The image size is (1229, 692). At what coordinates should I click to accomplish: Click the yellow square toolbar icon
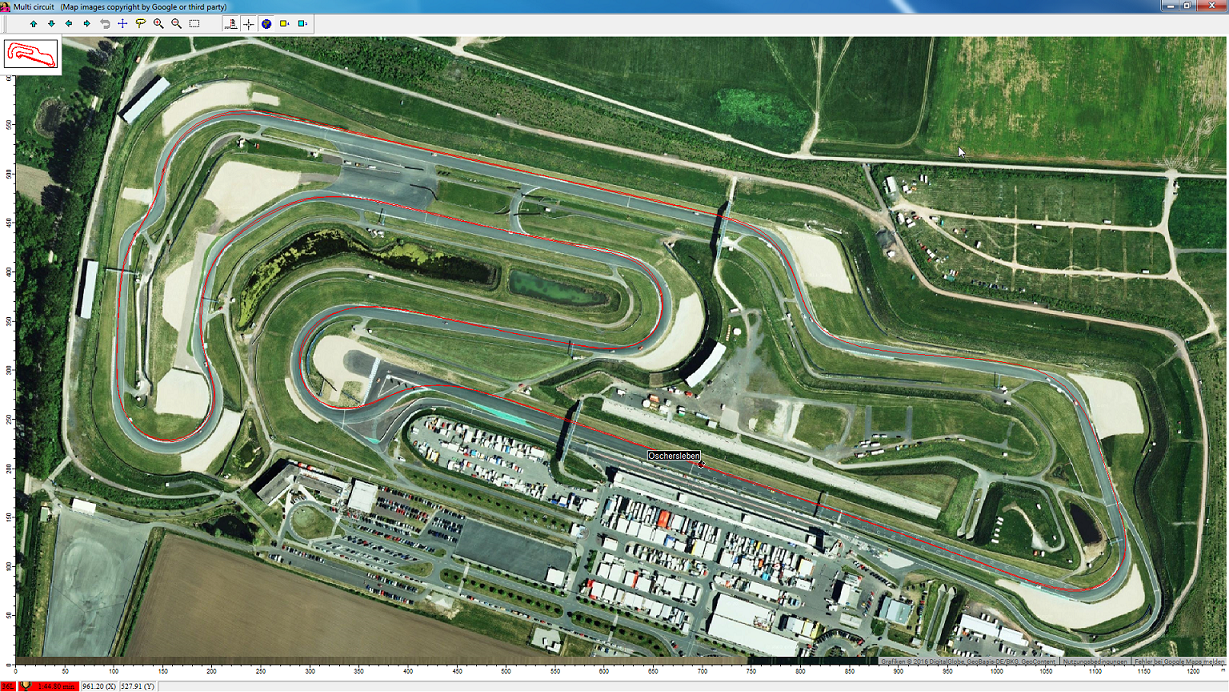(285, 23)
